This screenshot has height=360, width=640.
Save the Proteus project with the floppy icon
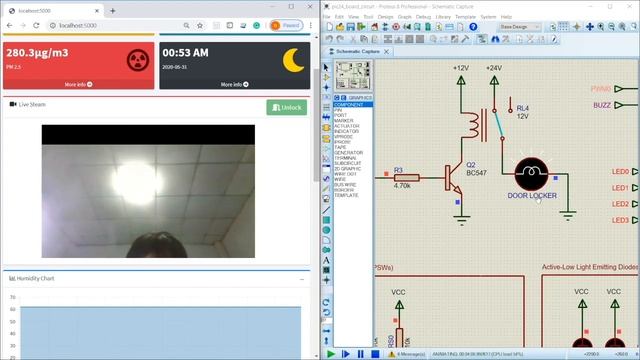[x=351, y=27]
